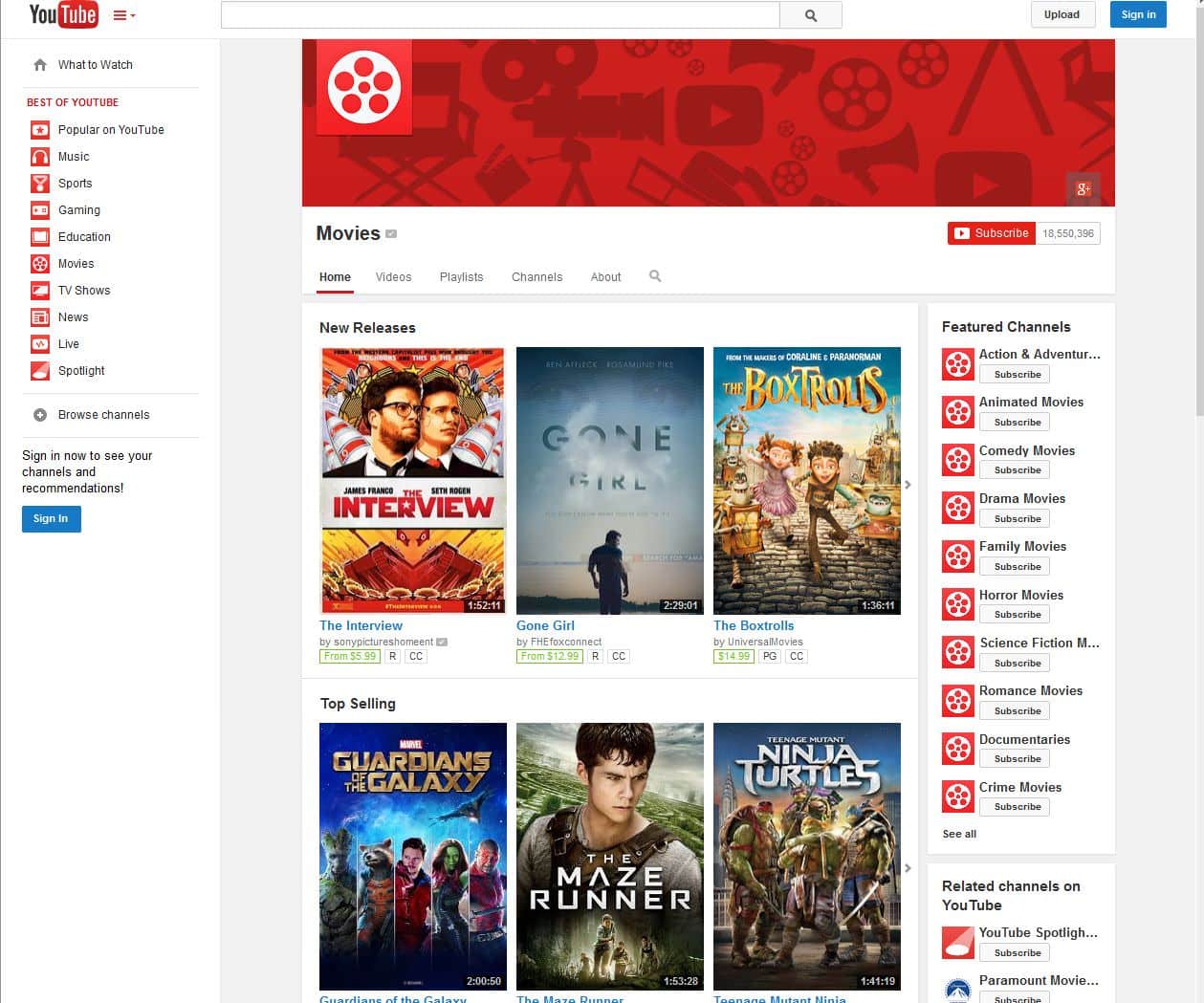Click the $14.99 price button
Screen dimensions: 1204x1003
click(x=733, y=657)
